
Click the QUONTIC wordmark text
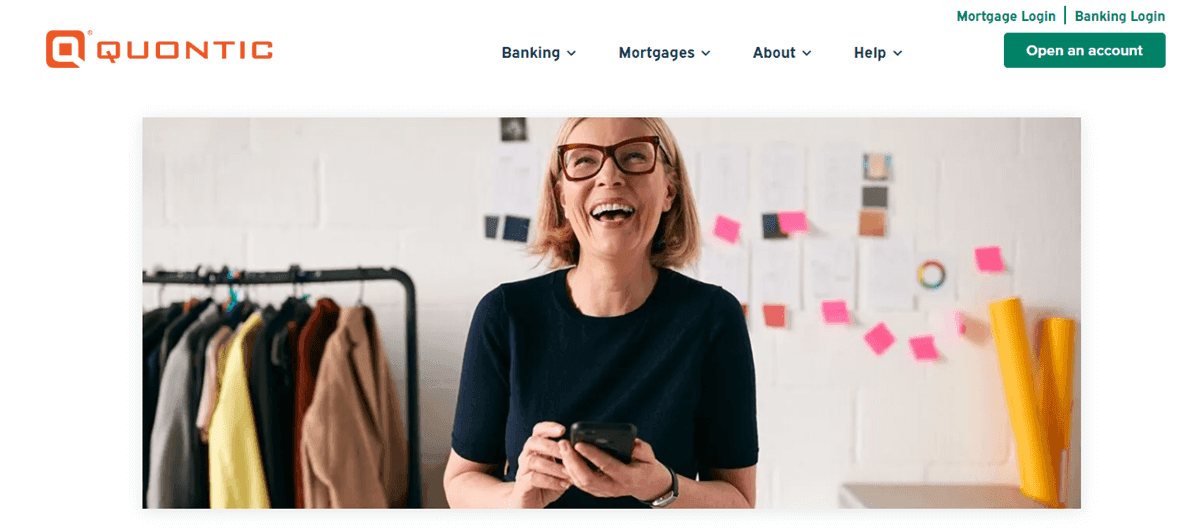[x=184, y=50]
